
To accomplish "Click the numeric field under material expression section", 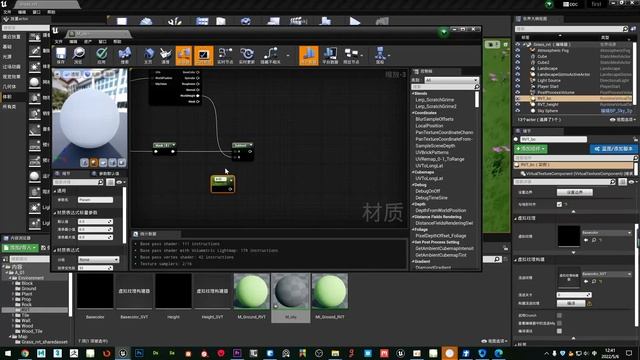I will 95,268.
